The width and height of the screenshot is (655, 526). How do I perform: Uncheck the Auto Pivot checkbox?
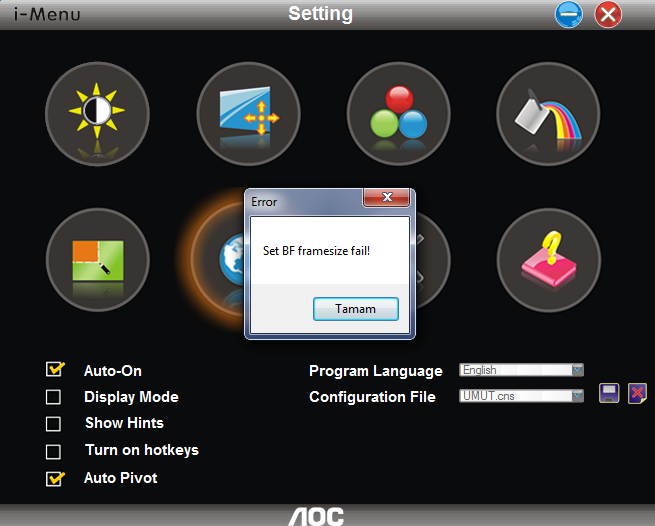(x=54, y=479)
